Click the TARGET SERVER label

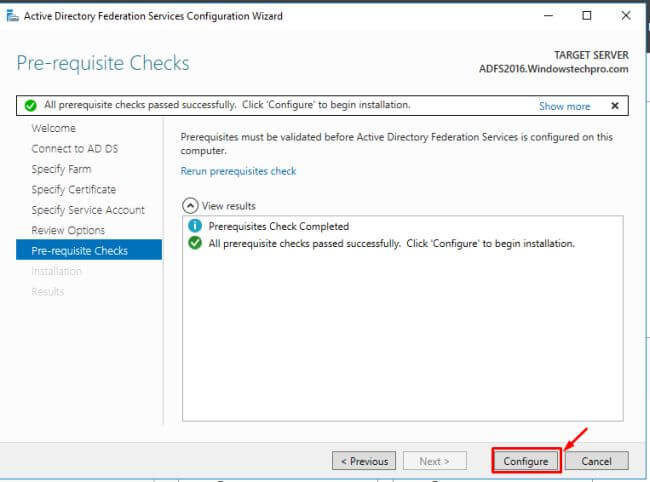click(591, 55)
